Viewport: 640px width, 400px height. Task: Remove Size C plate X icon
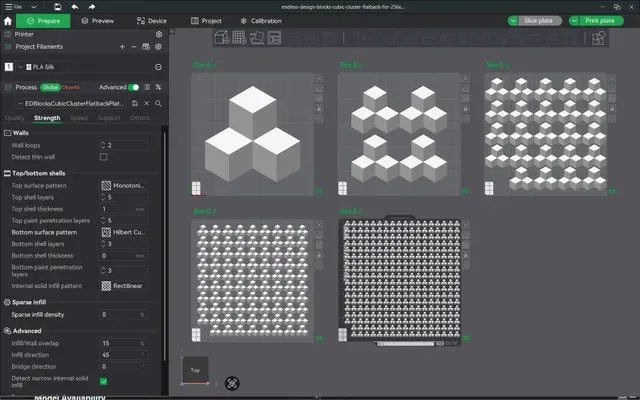tap(611, 78)
